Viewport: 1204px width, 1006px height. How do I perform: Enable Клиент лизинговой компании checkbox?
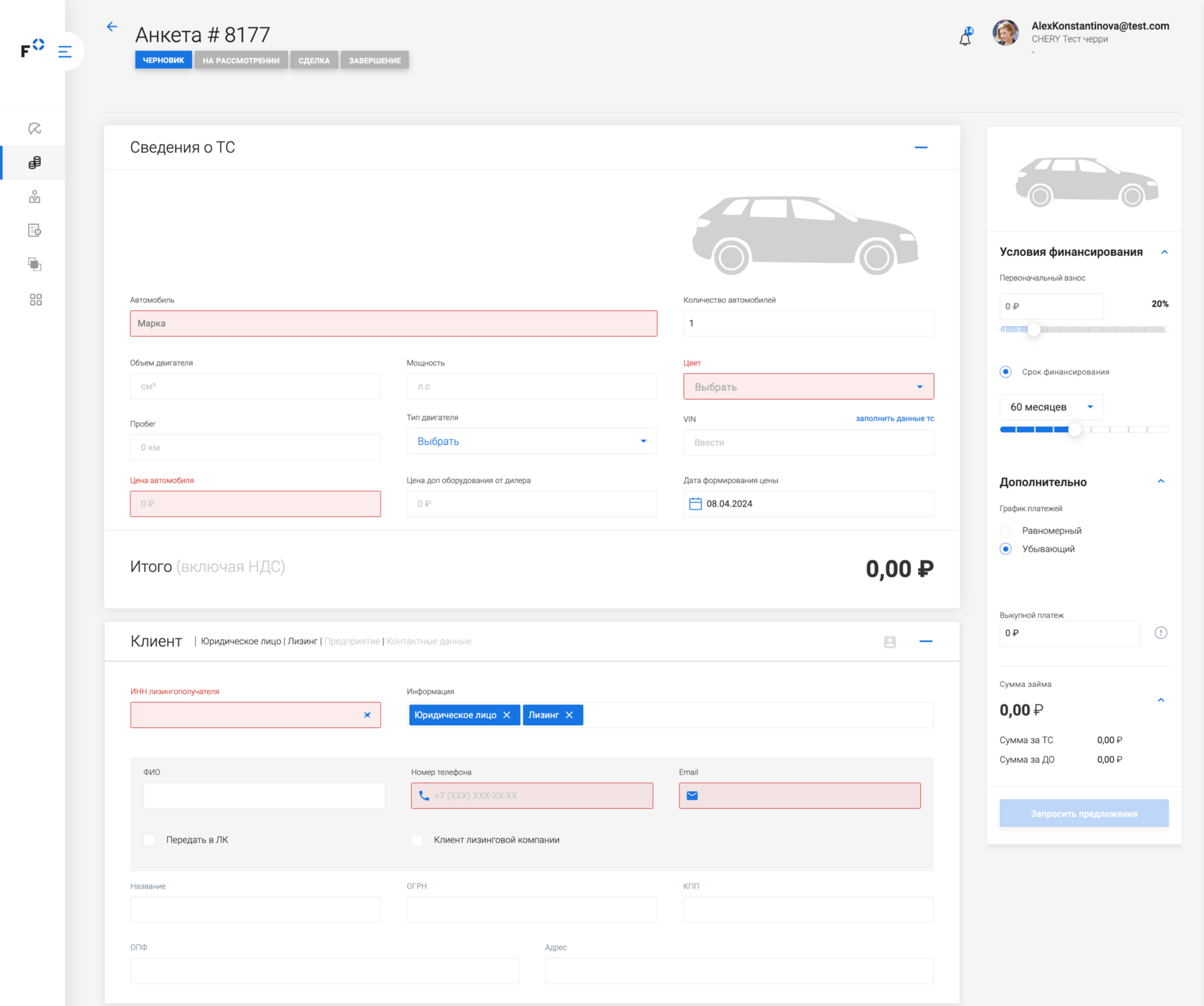tap(417, 840)
